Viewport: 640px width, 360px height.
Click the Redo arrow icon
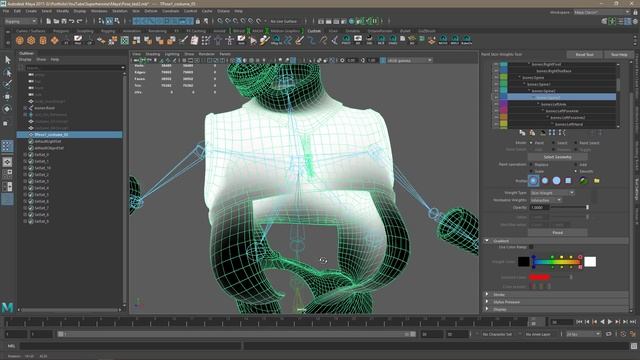[80, 21]
